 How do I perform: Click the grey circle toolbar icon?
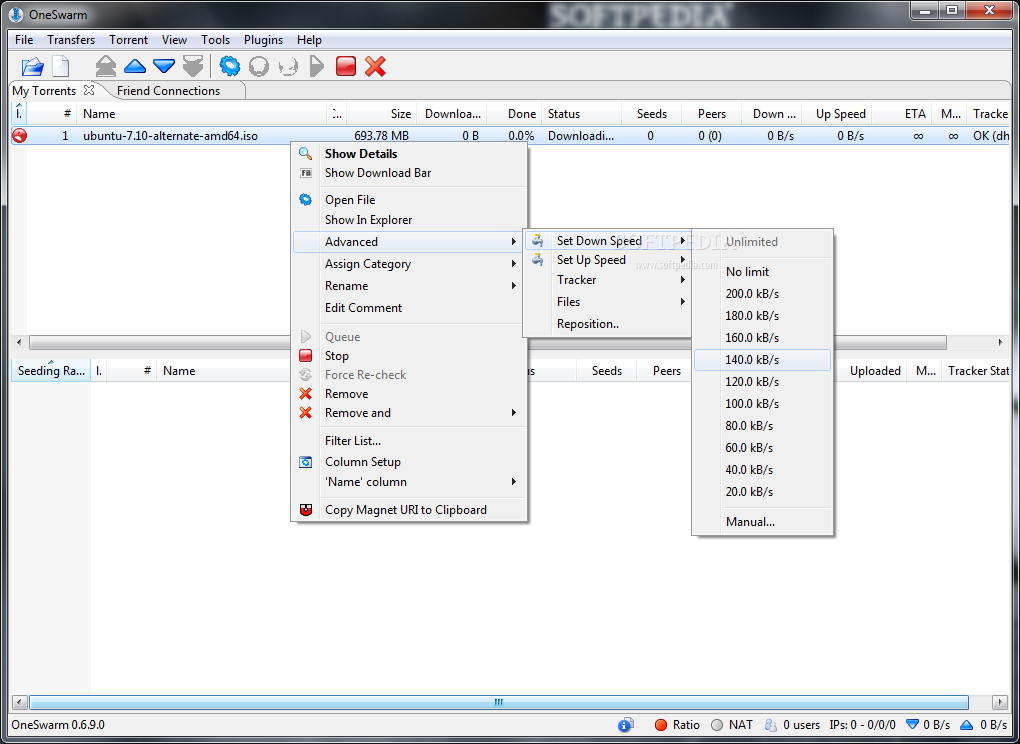pos(259,66)
